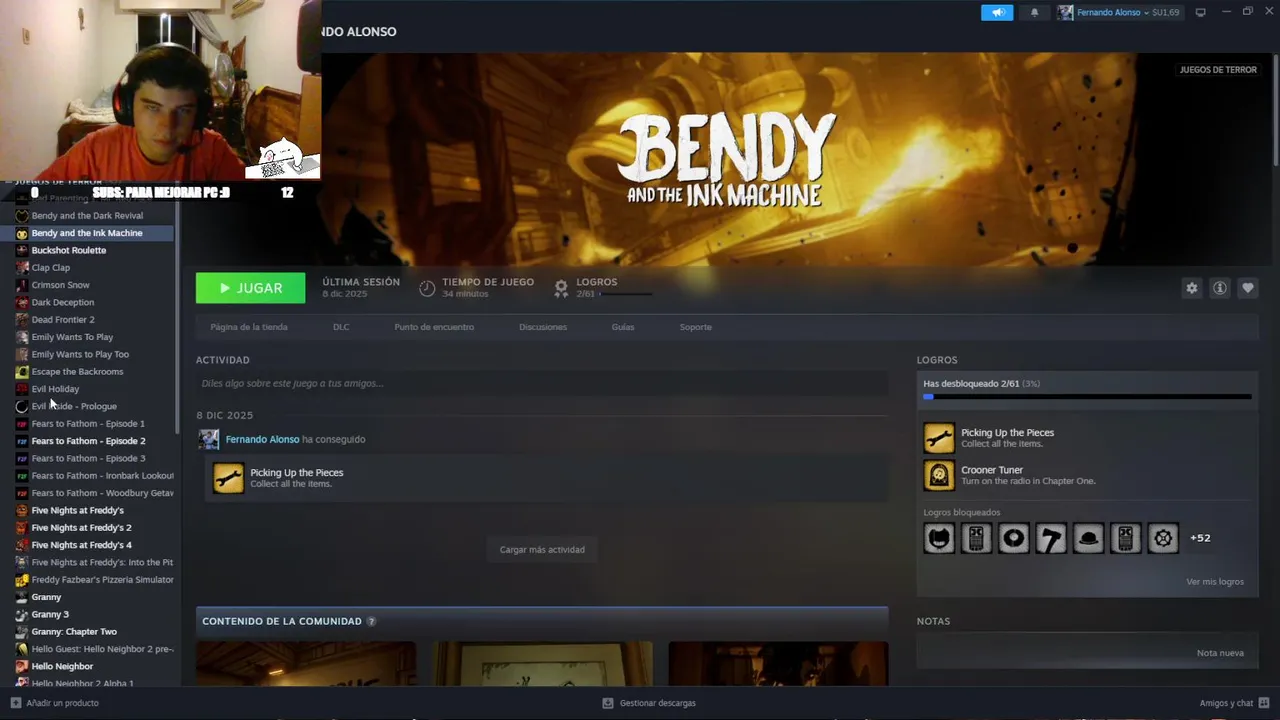1280x720 pixels.
Task: Click the hat-shaped locked achievement icon
Action: pyautogui.click(x=1088, y=538)
